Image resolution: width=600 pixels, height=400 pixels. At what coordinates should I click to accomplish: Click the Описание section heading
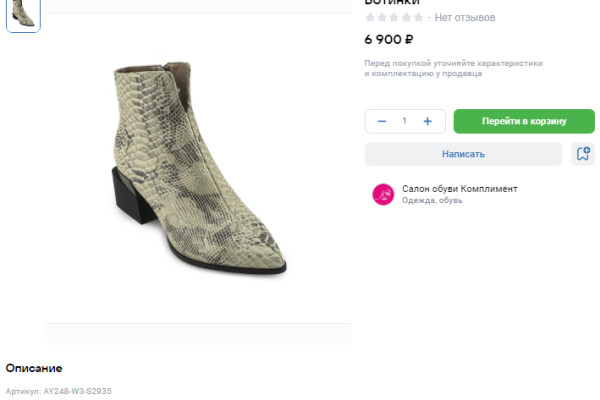click(x=34, y=368)
